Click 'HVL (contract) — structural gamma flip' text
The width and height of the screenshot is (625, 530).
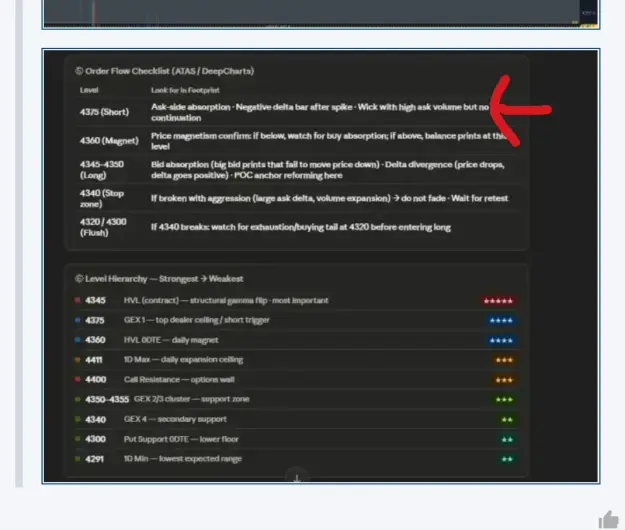[226, 300]
